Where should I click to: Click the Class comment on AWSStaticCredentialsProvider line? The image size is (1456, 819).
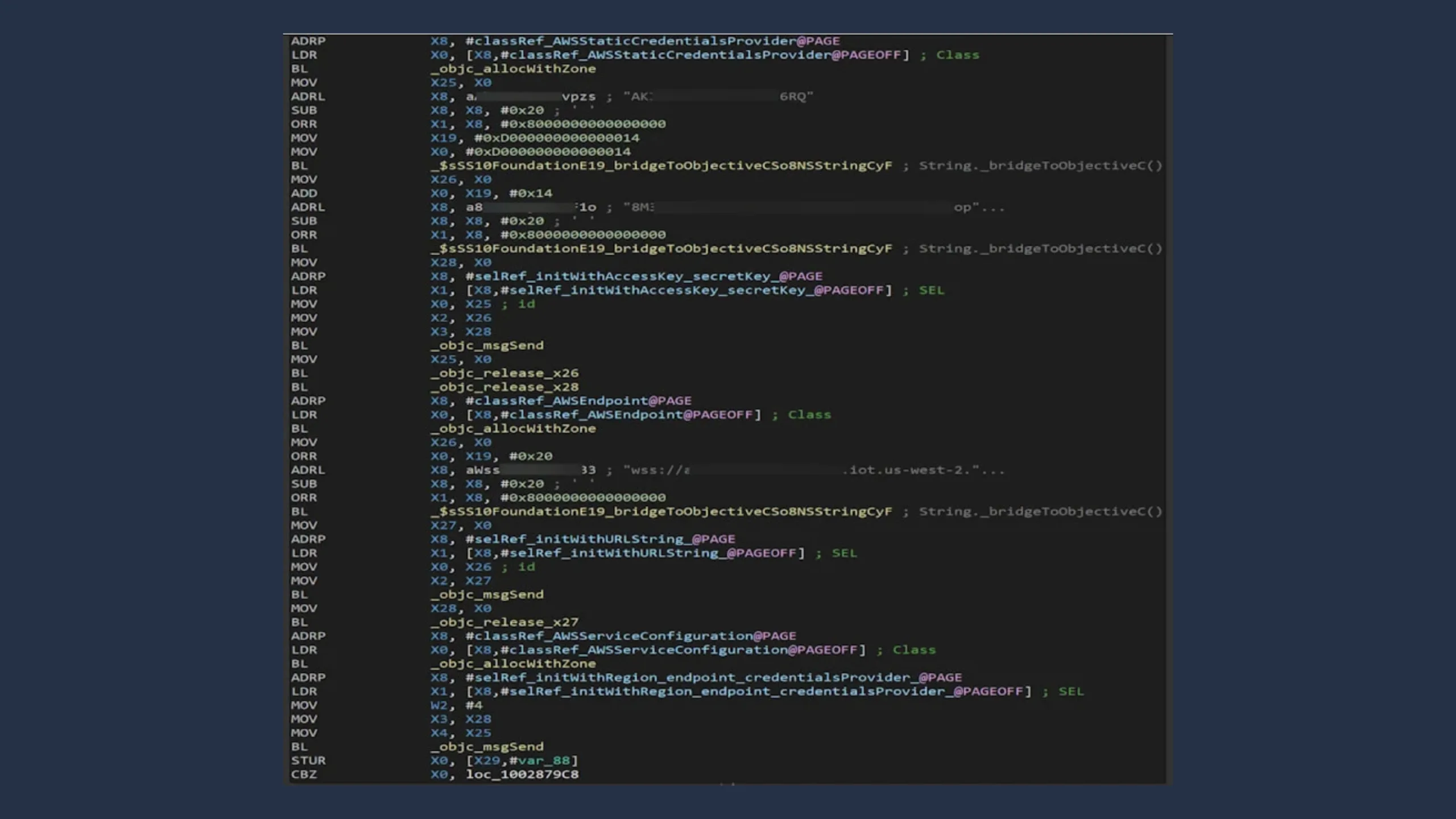[958, 55]
